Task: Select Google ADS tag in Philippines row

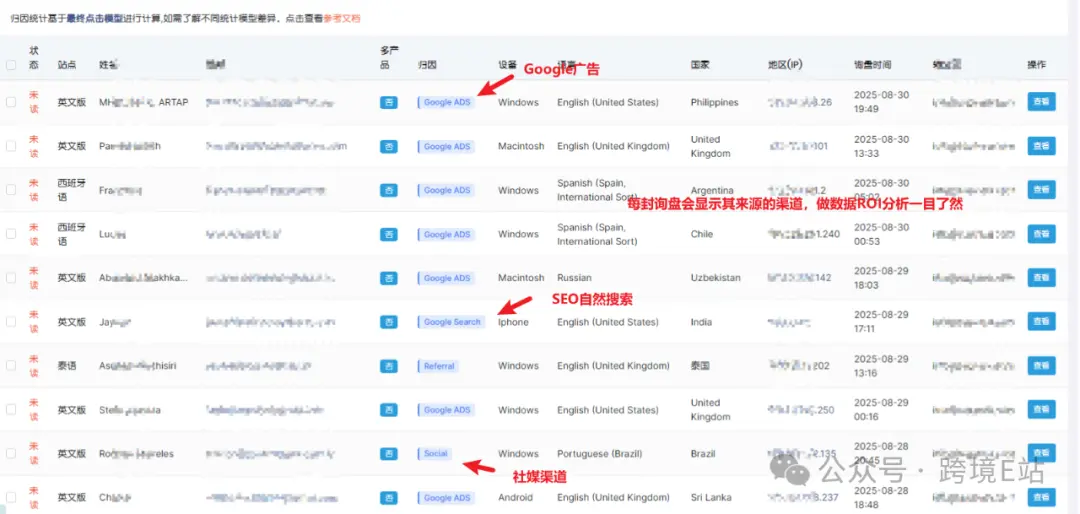Action: pyautogui.click(x=446, y=102)
